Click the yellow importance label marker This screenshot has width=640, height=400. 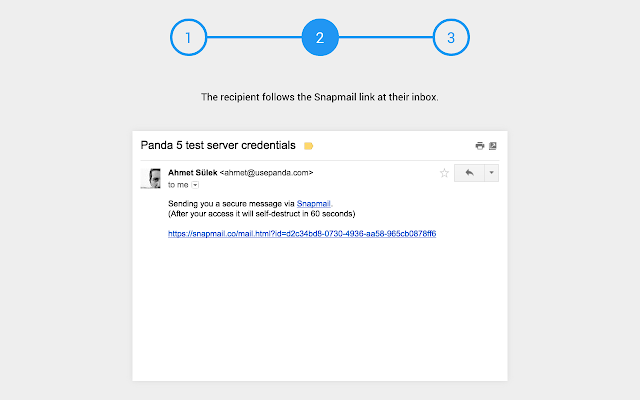click(x=309, y=146)
